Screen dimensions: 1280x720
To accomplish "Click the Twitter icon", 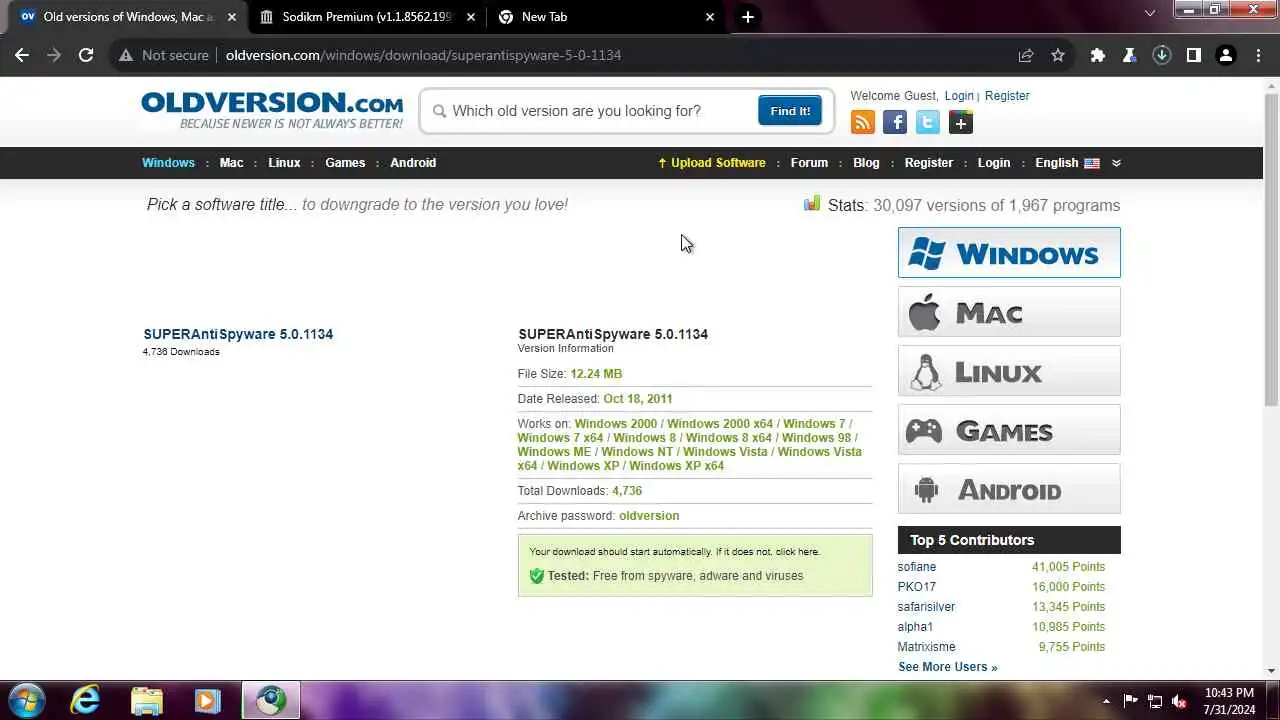I will pos(928,122).
